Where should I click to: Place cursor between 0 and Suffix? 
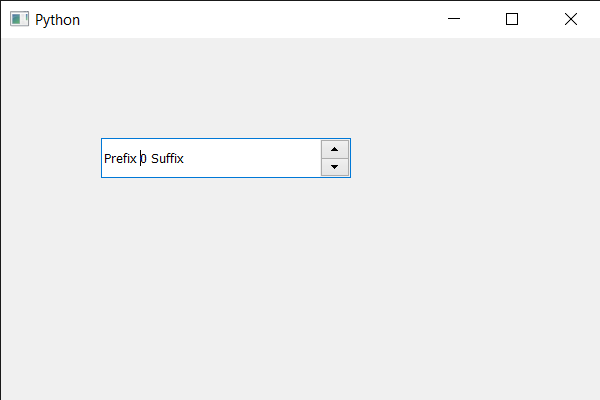(149, 158)
